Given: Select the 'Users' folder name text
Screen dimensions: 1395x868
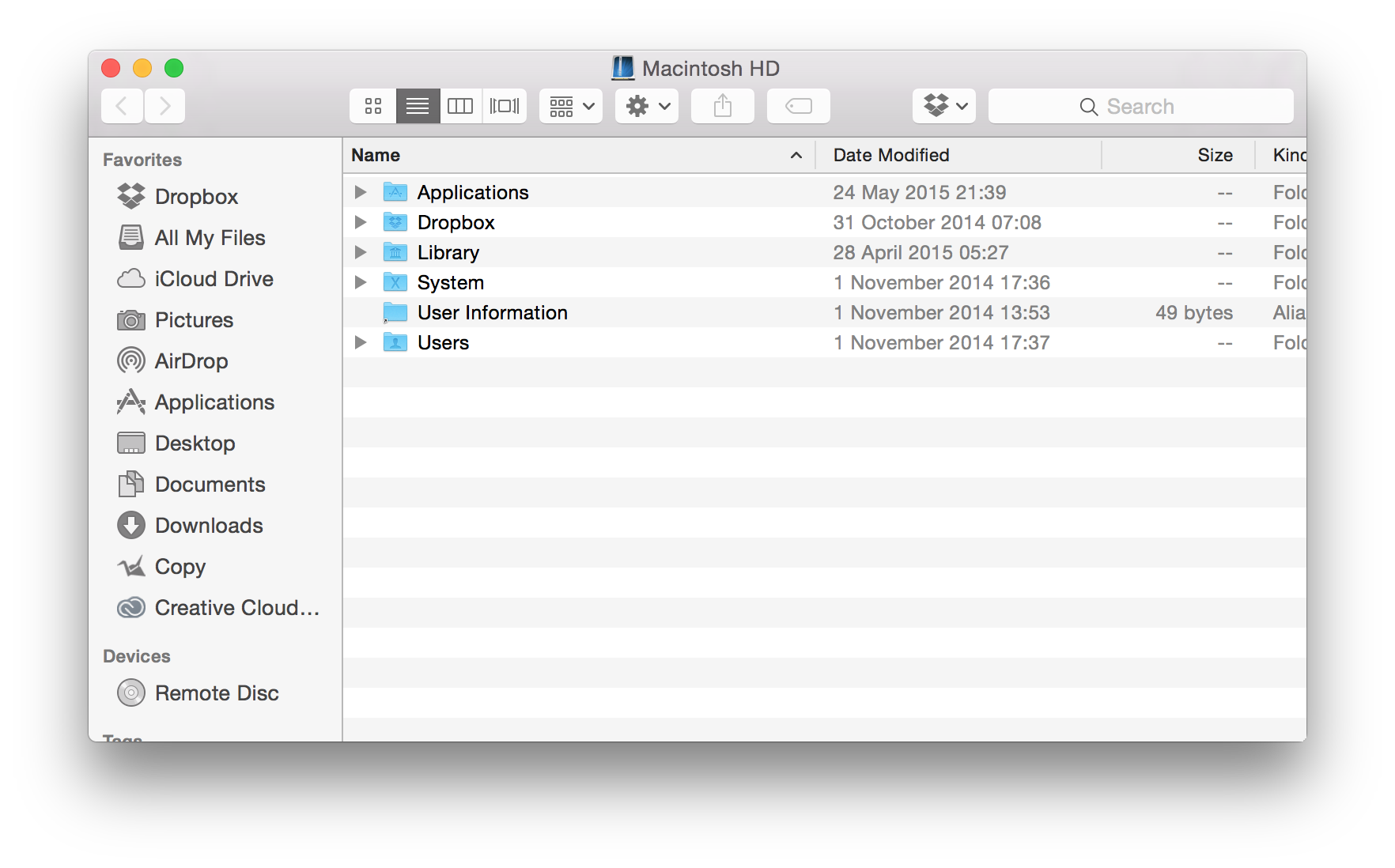Looking at the screenshot, I should 444,342.
